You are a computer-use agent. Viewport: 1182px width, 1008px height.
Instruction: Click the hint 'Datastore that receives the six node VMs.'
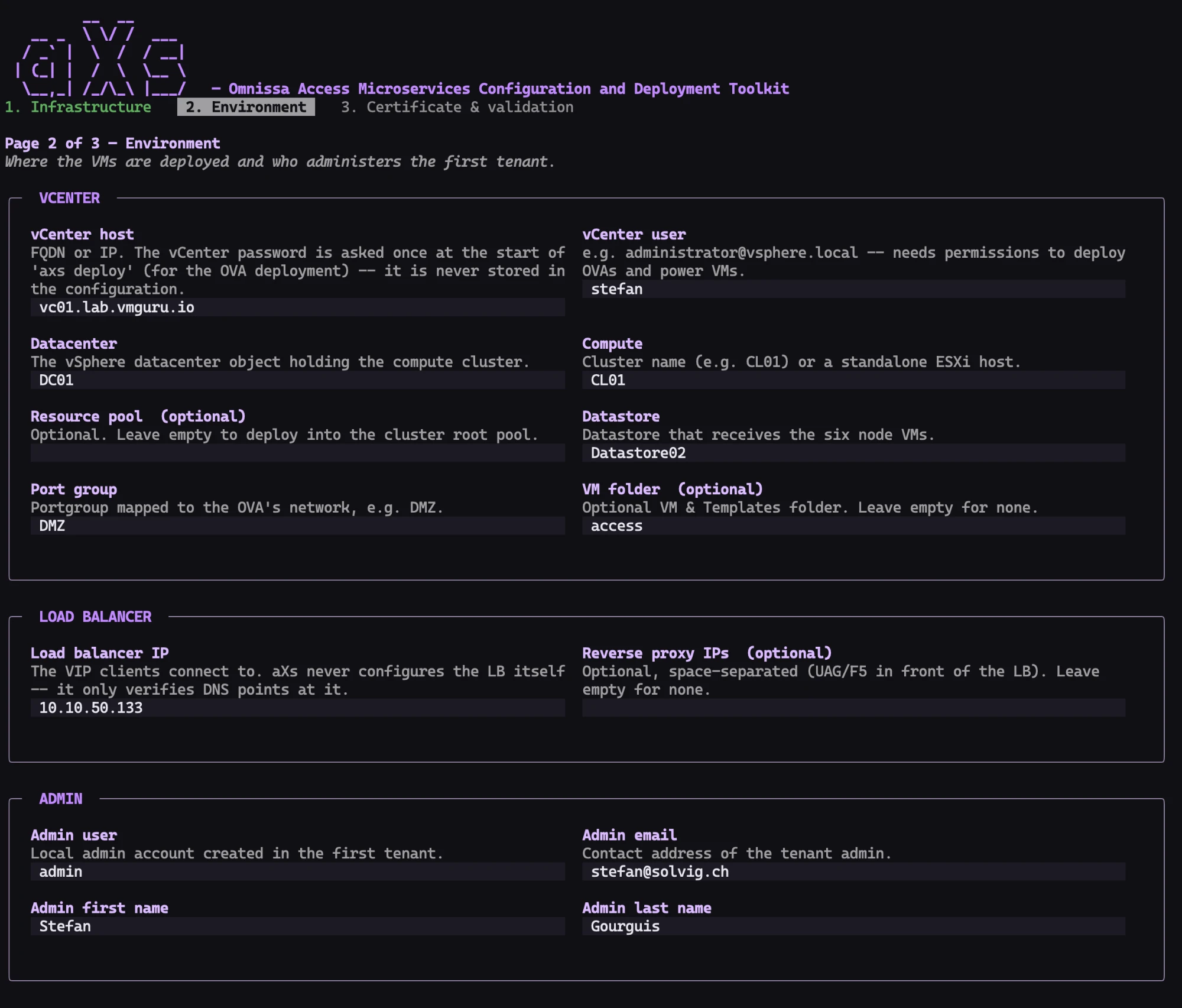[x=758, y=435]
